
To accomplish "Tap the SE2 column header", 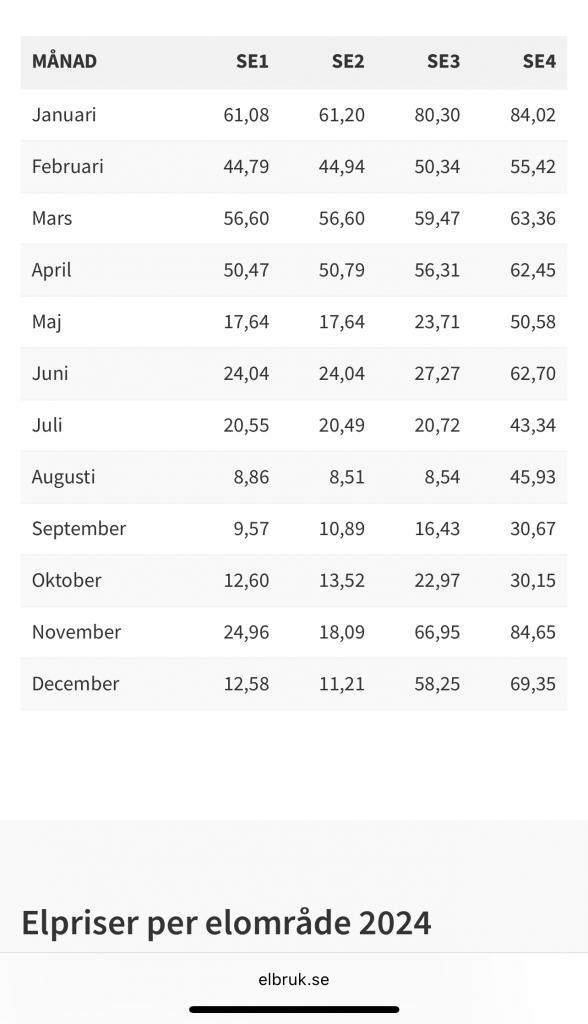I will 348,61.
